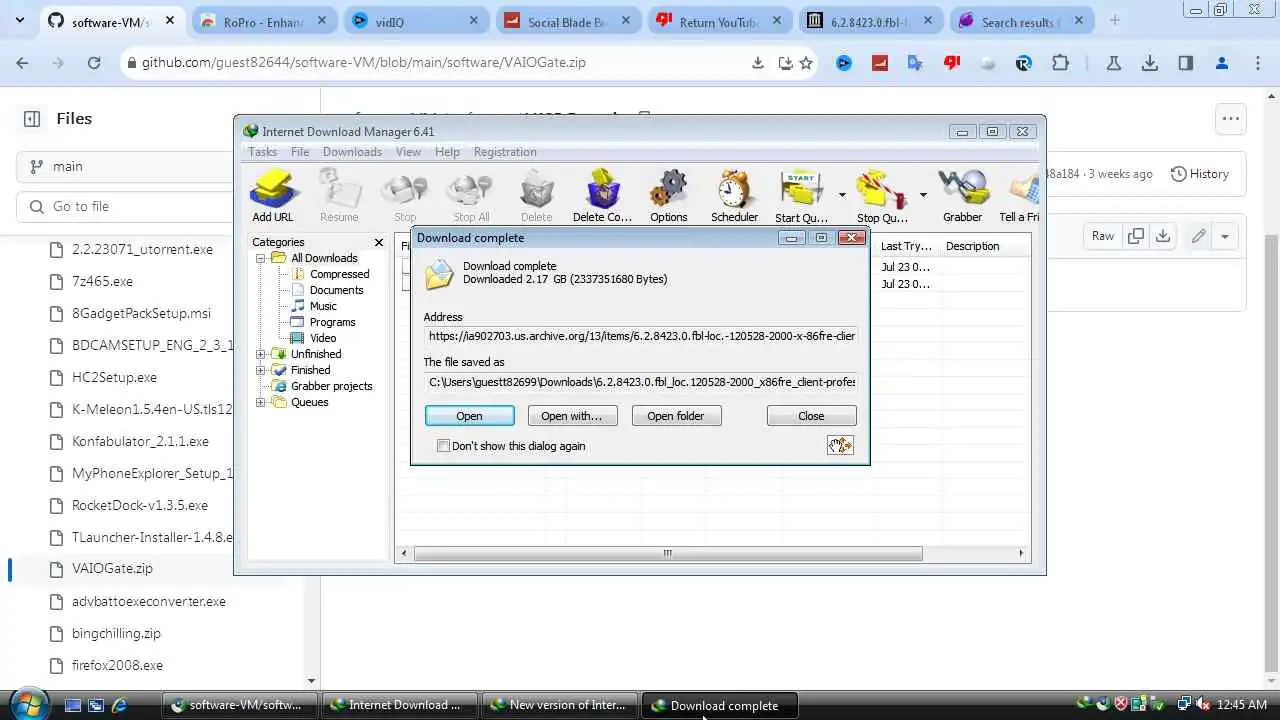The height and width of the screenshot is (720, 1280).
Task: Open the View menu in IDM
Action: (408, 152)
